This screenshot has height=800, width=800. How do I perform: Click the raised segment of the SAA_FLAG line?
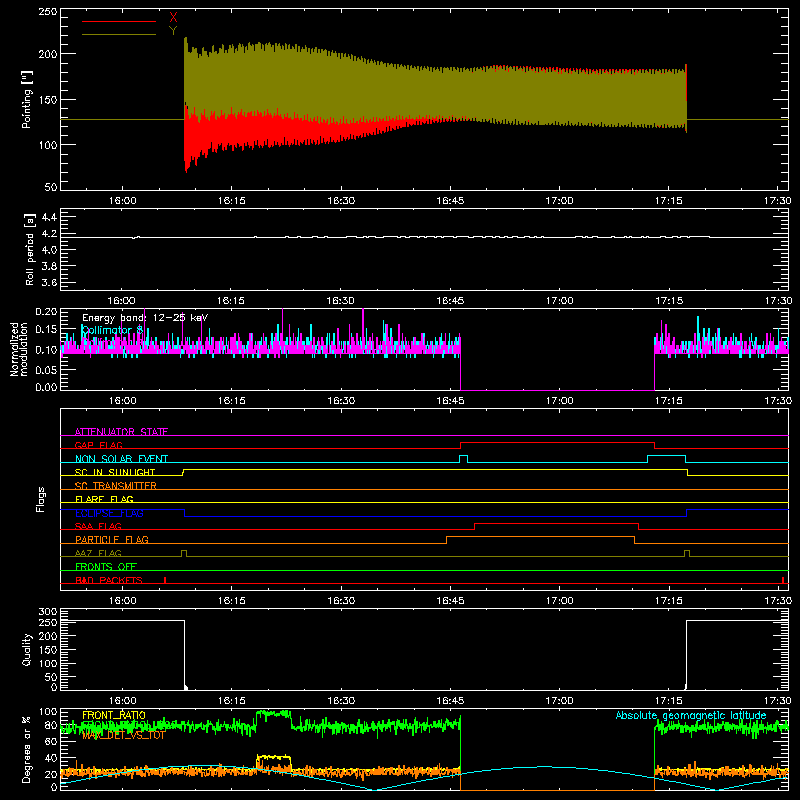556,523
